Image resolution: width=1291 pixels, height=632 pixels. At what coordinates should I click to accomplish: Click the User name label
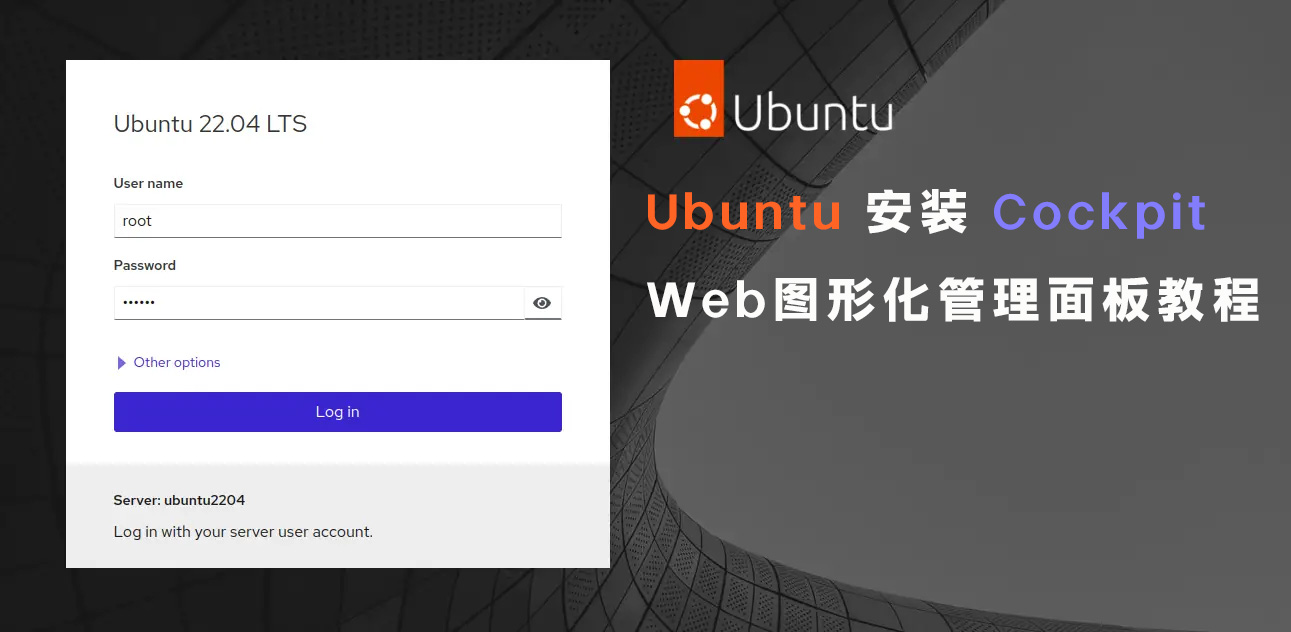[x=148, y=183]
